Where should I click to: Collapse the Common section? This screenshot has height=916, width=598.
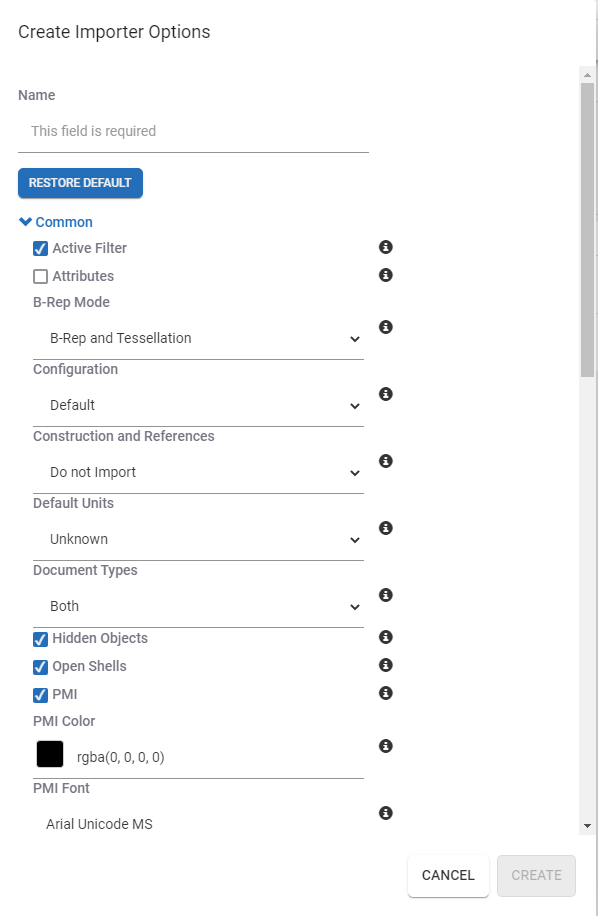click(x=56, y=222)
